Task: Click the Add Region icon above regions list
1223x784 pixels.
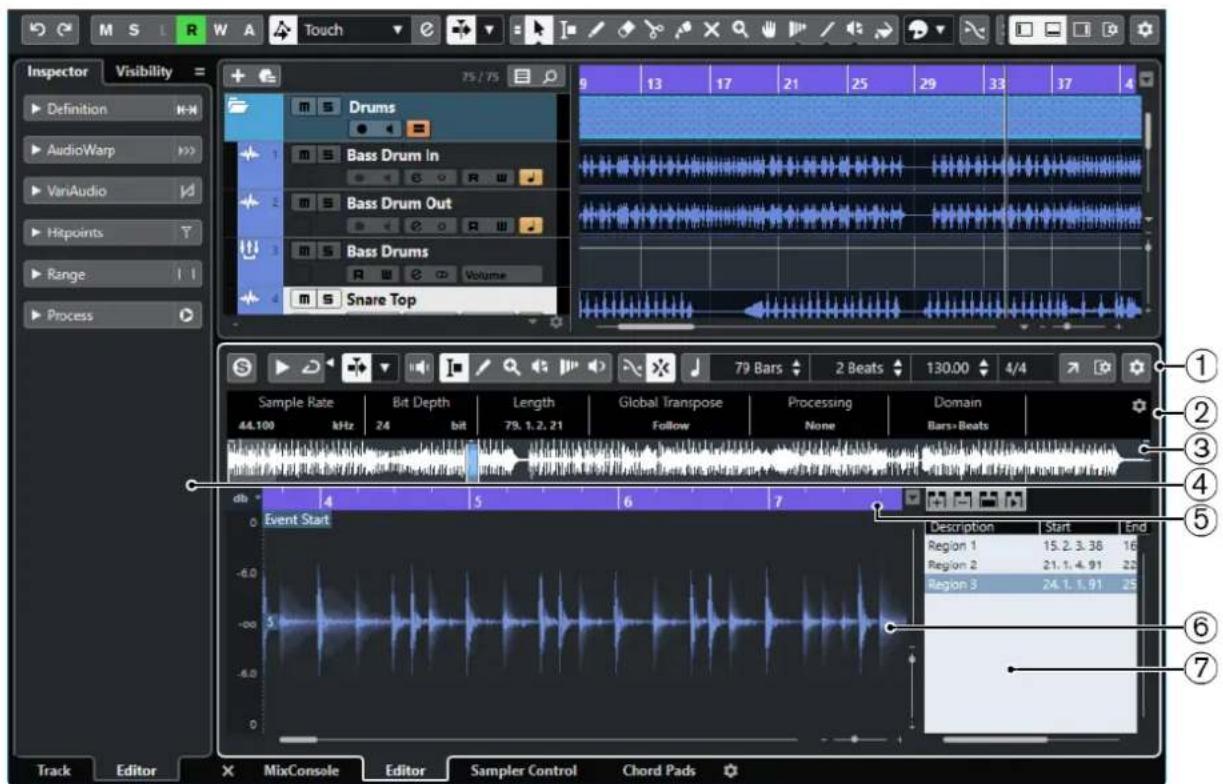Action: [x=938, y=499]
